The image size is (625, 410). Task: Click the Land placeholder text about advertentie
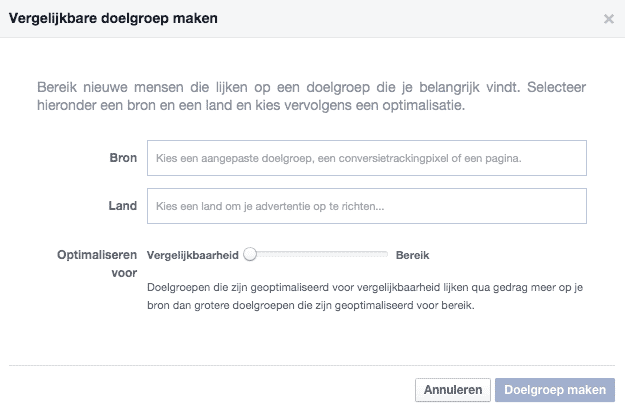click(270, 206)
